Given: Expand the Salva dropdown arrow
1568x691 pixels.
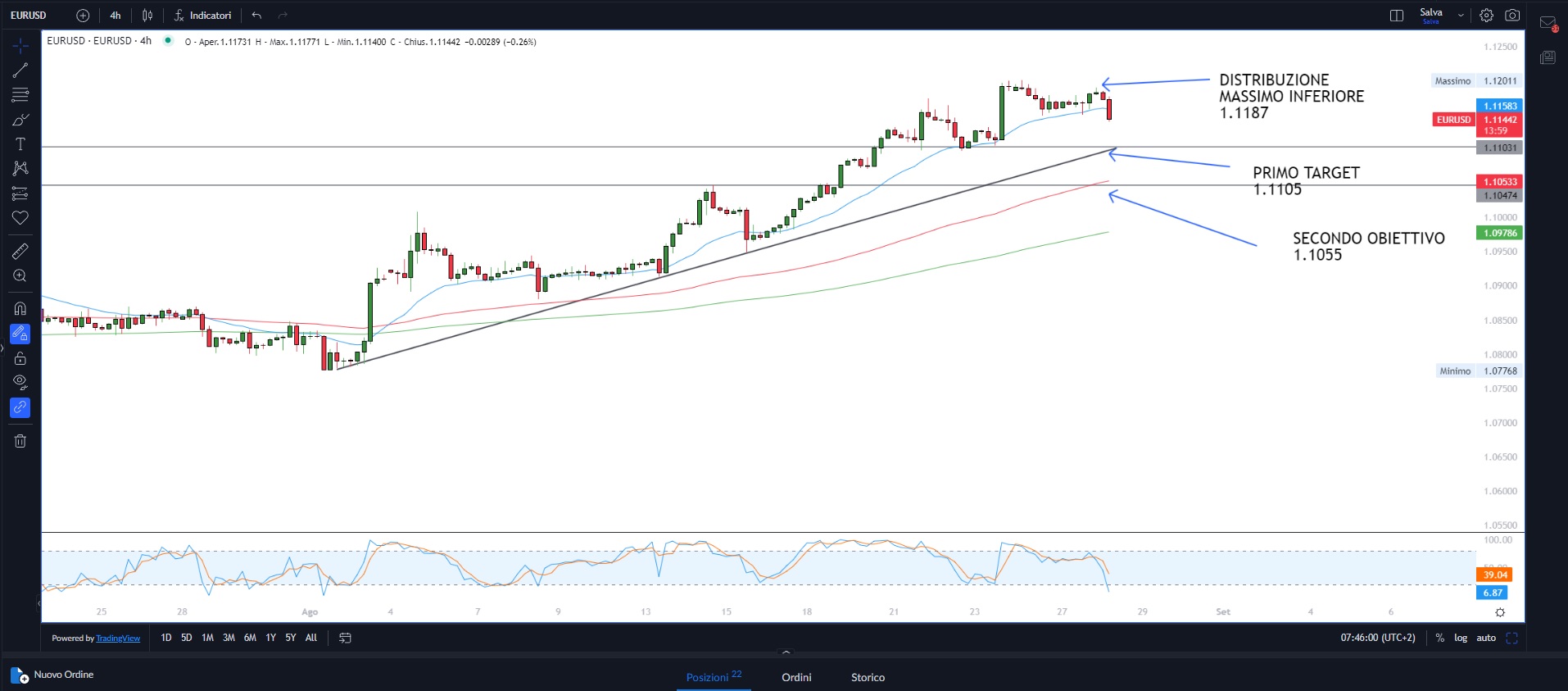Looking at the screenshot, I should point(1461,16).
